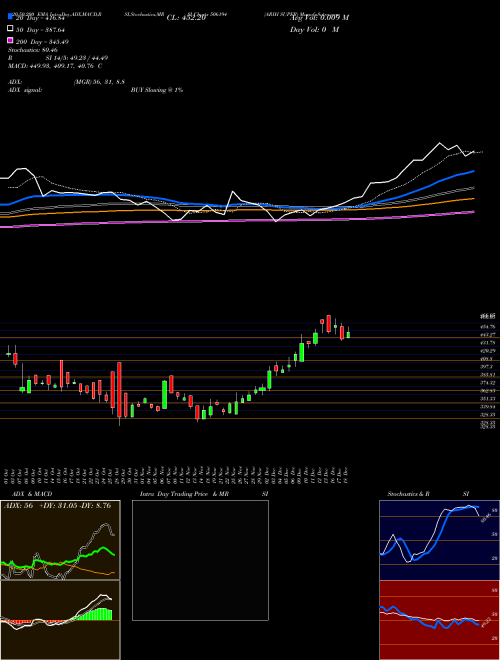This screenshot has height=660, width=500.
Task: Click the 'ADX signal:' label
Action: 25,90
